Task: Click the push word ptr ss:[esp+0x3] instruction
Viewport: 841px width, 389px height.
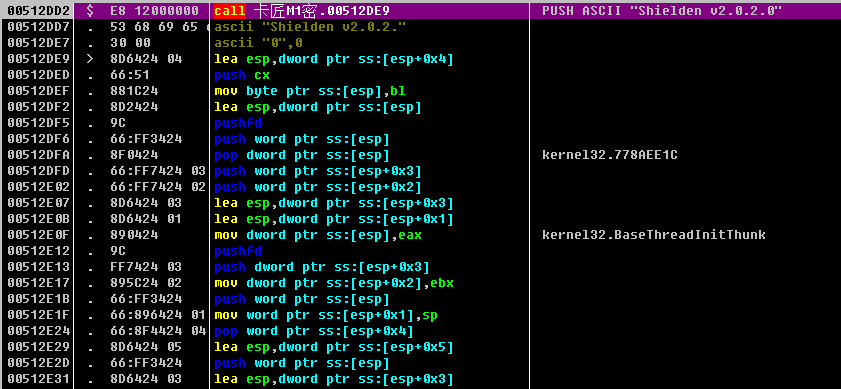Action: (318, 171)
